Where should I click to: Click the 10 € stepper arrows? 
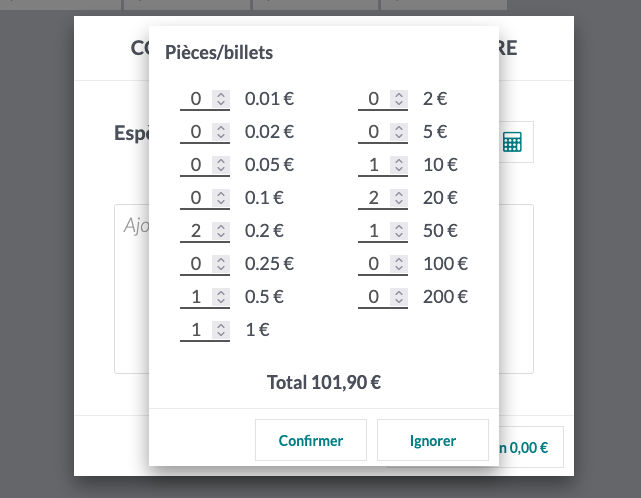point(399,165)
